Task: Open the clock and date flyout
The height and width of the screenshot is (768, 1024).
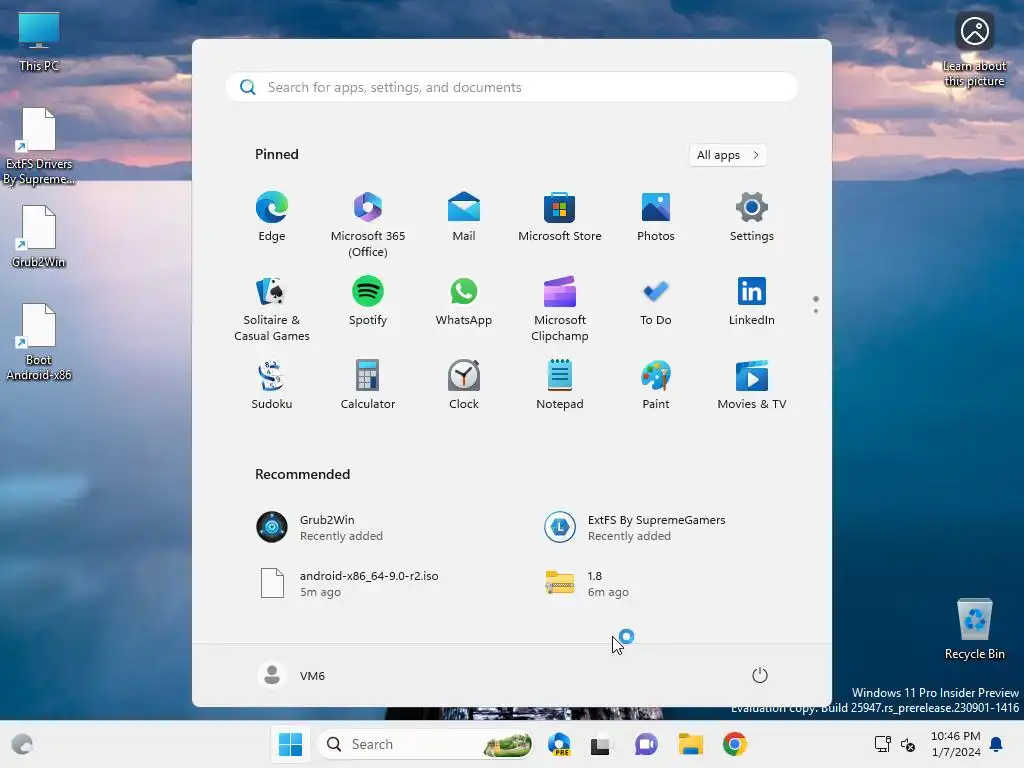Action: click(955, 744)
